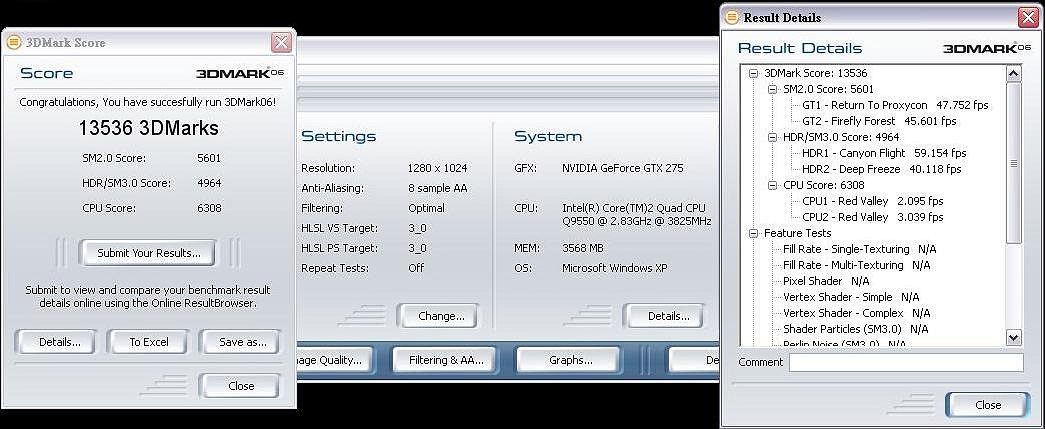The image size is (1045, 429).
Task: Click the HDR/SM3.0 Score value 4964
Action: pos(209,183)
